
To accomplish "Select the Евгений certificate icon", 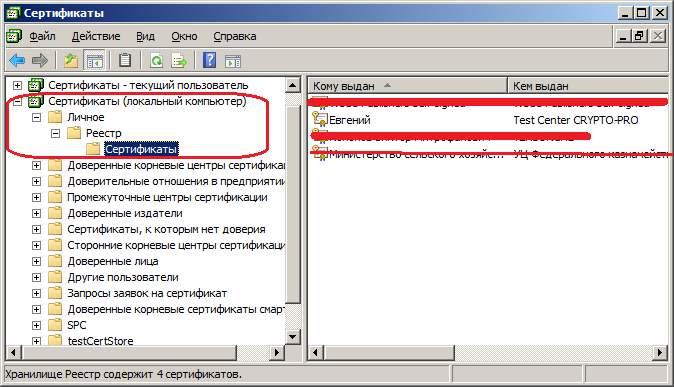I will [320, 120].
